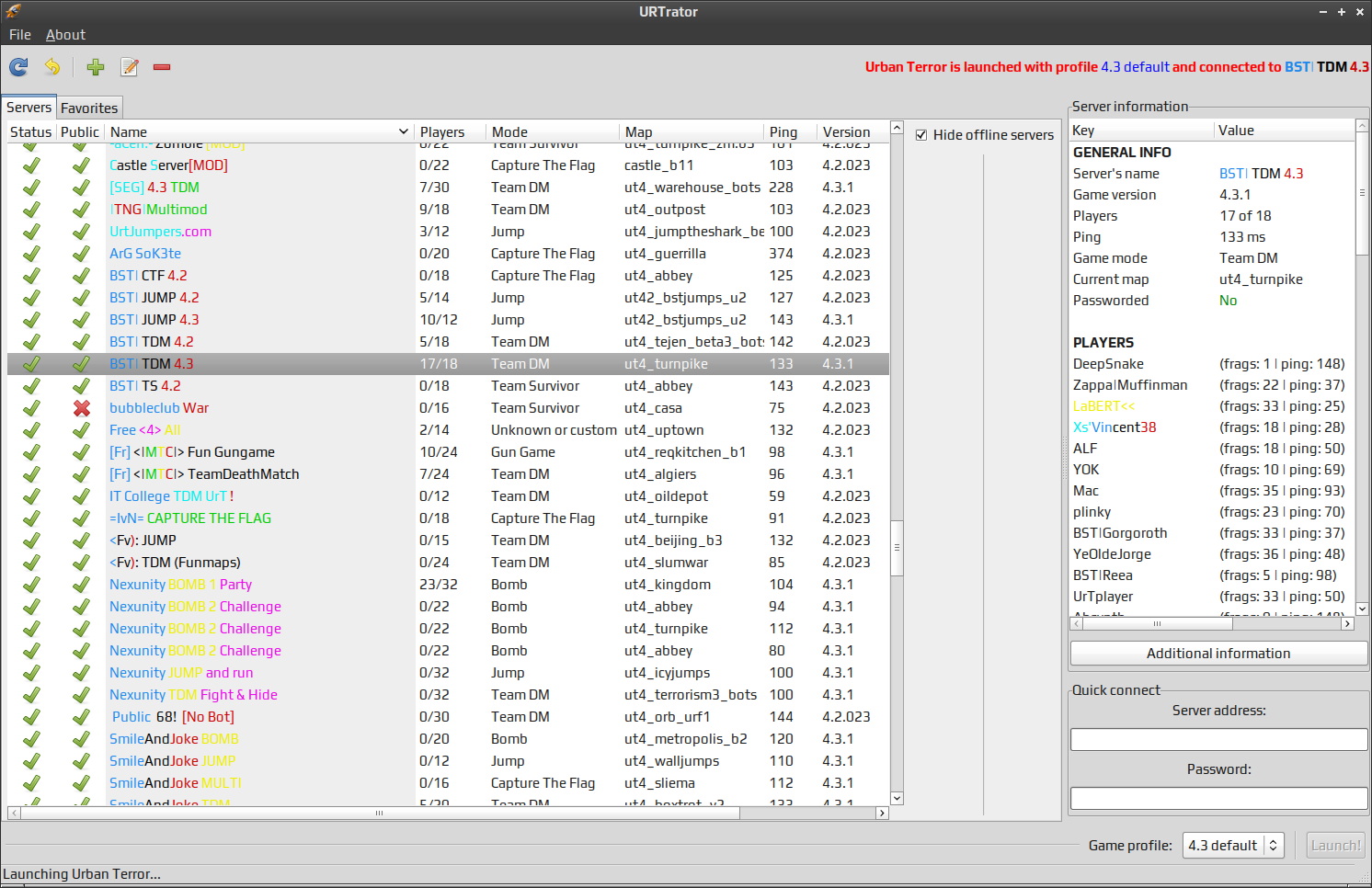Toggle the Hide offline servers checkbox

pos(921,135)
